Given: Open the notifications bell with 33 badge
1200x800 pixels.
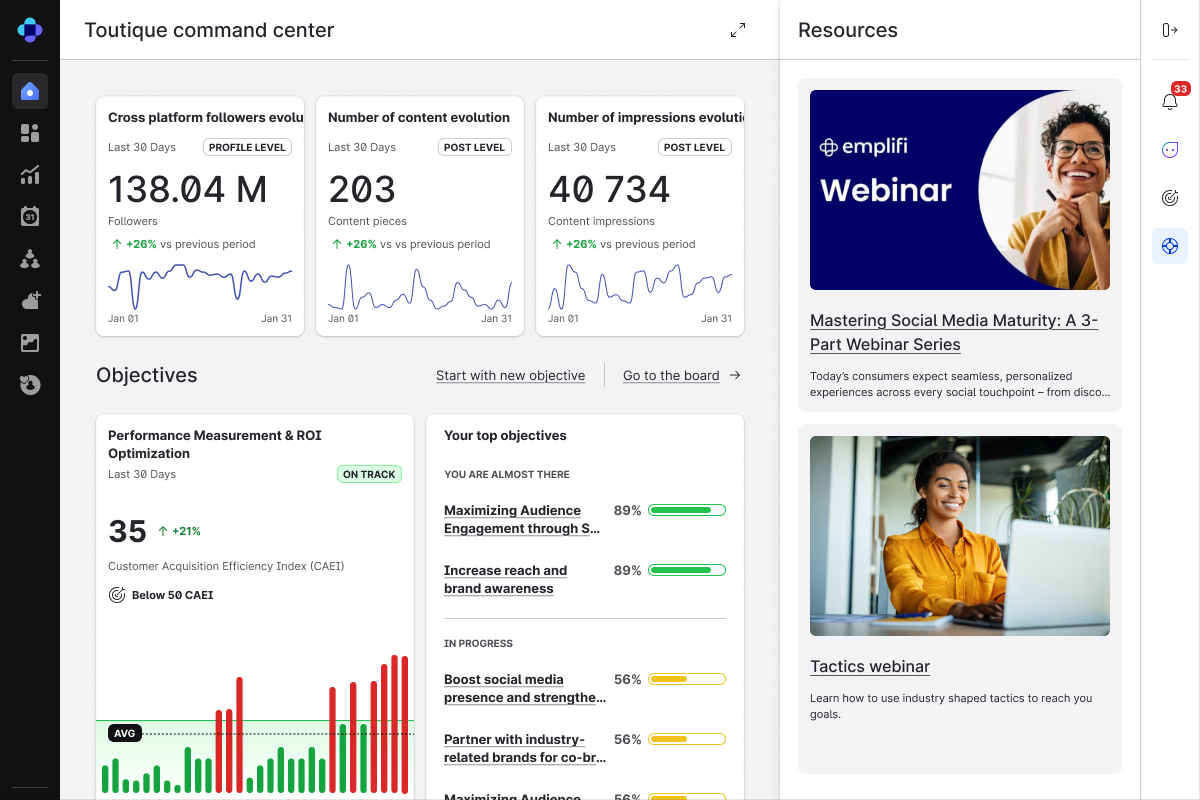Looking at the screenshot, I should pos(1170,101).
